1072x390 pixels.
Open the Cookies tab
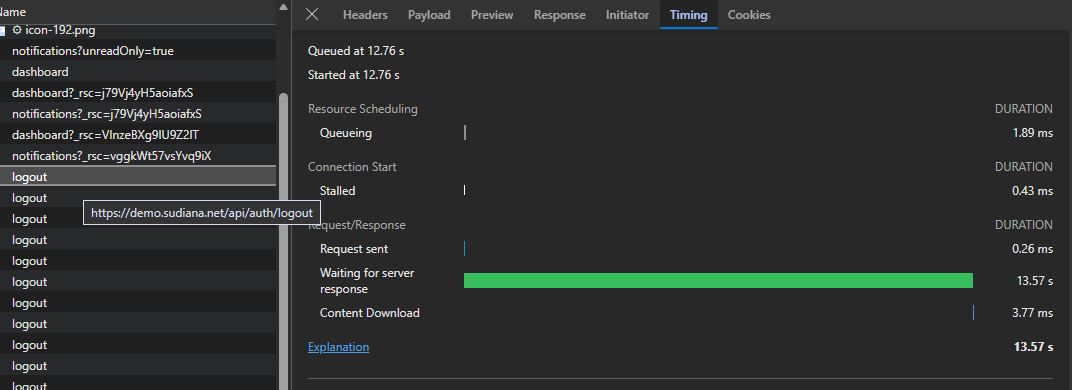coord(749,14)
